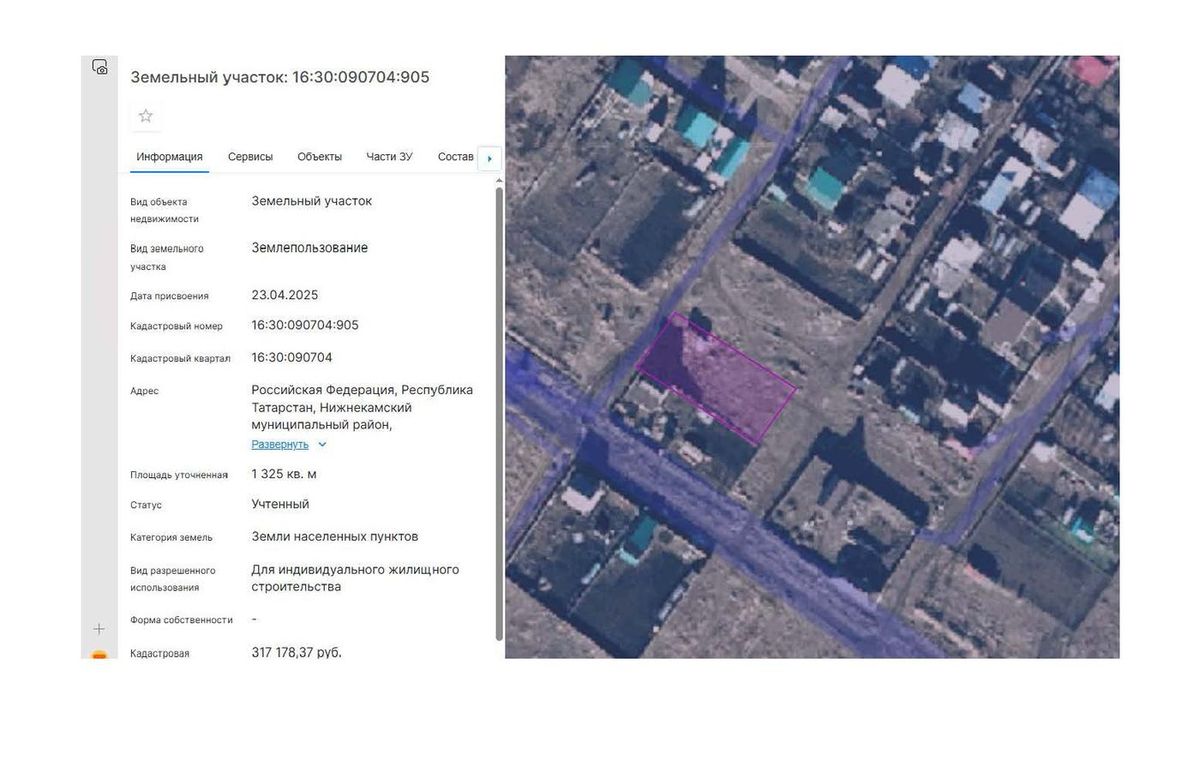This screenshot has width=1200, height=772.
Task: Click the label Площадь уточненная
Action: (x=179, y=475)
